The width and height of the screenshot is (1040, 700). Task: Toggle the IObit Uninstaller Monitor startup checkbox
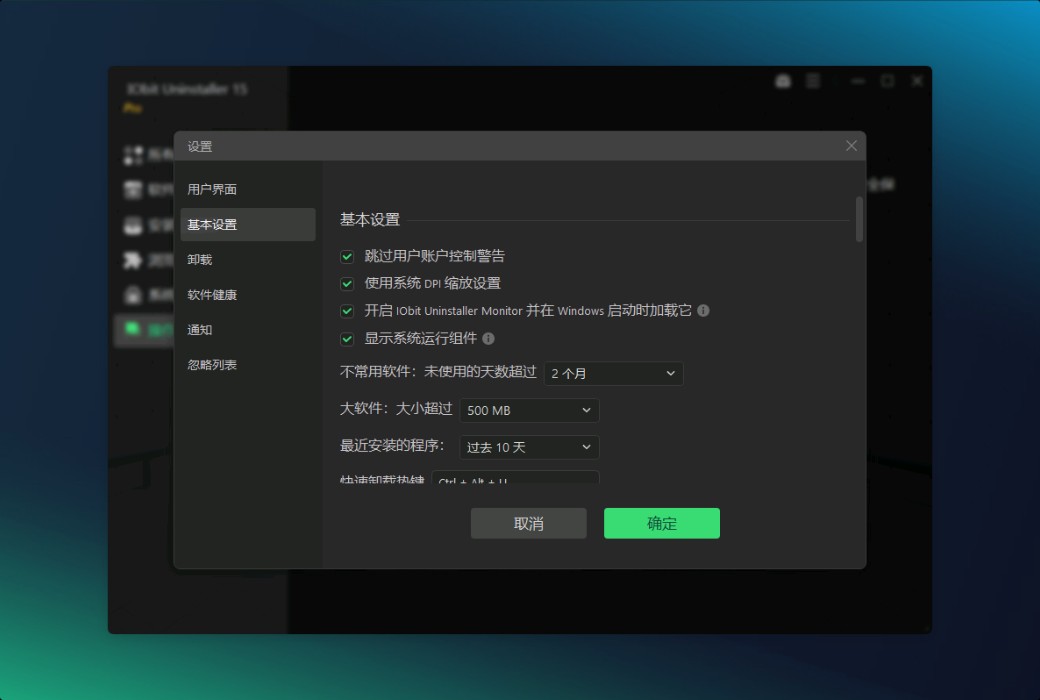click(347, 311)
